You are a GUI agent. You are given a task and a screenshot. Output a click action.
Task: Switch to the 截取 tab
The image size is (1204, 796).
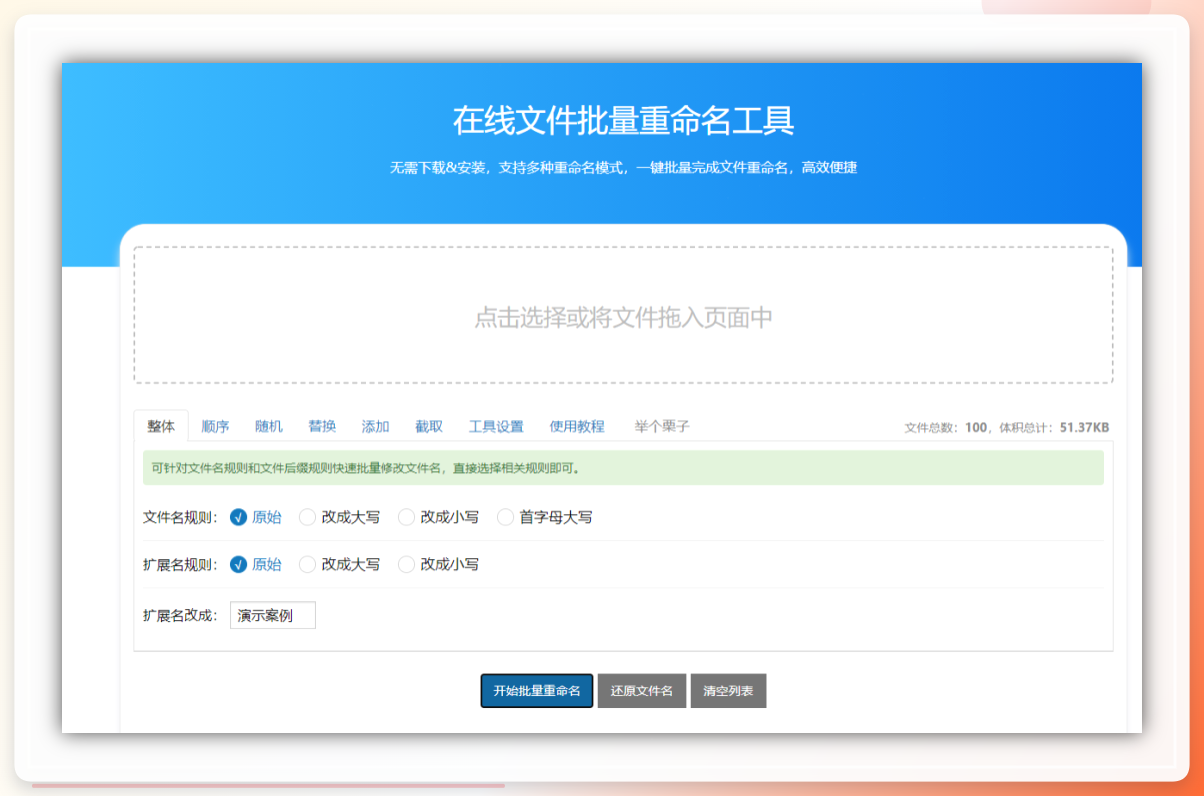[x=429, y=426]
